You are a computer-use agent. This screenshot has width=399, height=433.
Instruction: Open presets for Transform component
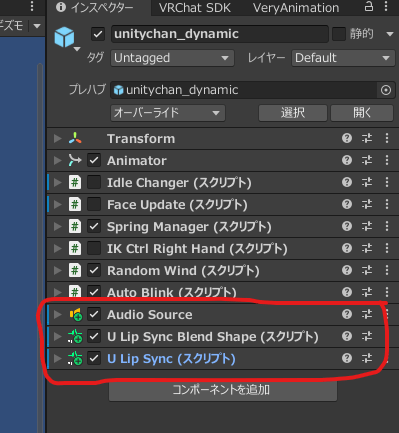point(367,138)
